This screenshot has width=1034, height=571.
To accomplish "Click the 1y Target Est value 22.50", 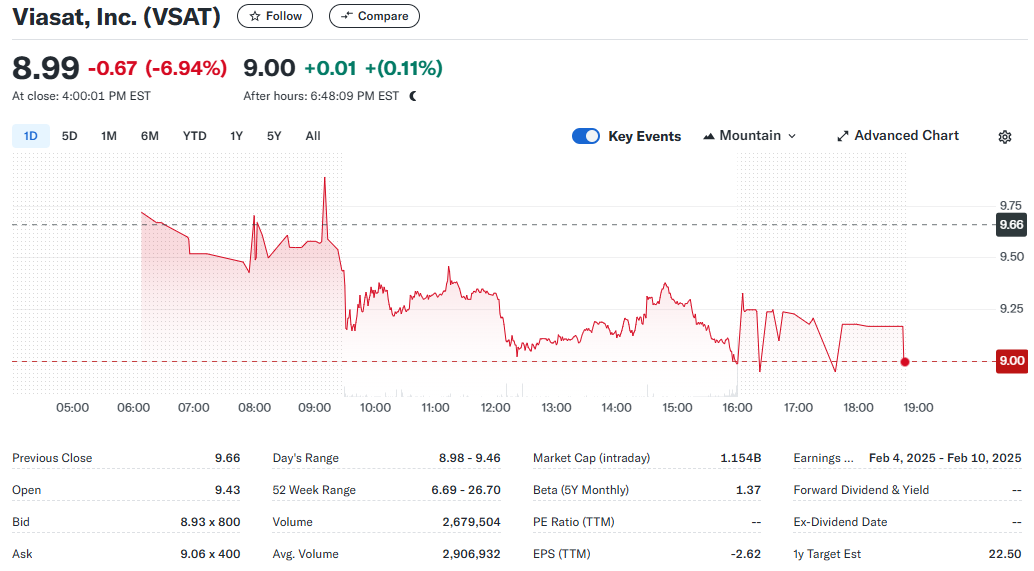I will tap(1004, 554).
